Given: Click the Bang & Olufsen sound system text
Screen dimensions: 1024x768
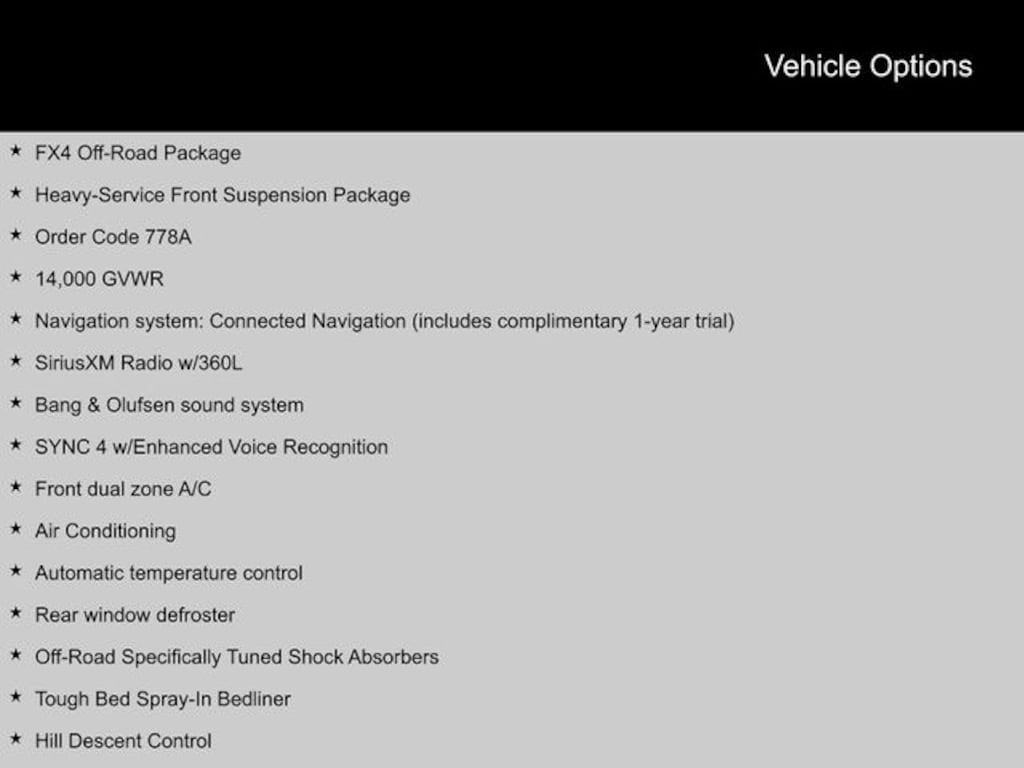Looking at the screenshot, I should tap(169, 405).
